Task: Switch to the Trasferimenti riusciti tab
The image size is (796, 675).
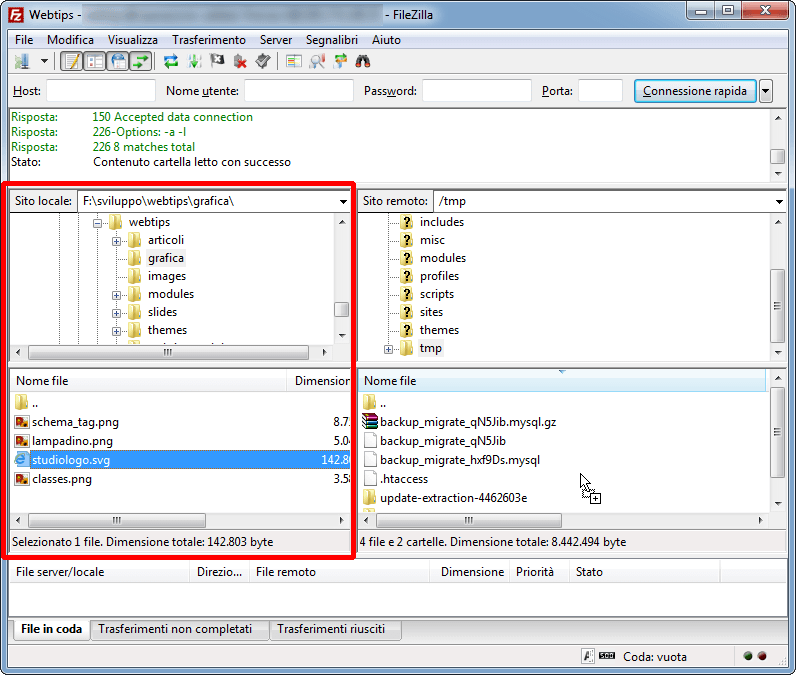Action: pyautogui.click(x=336, y=630)
